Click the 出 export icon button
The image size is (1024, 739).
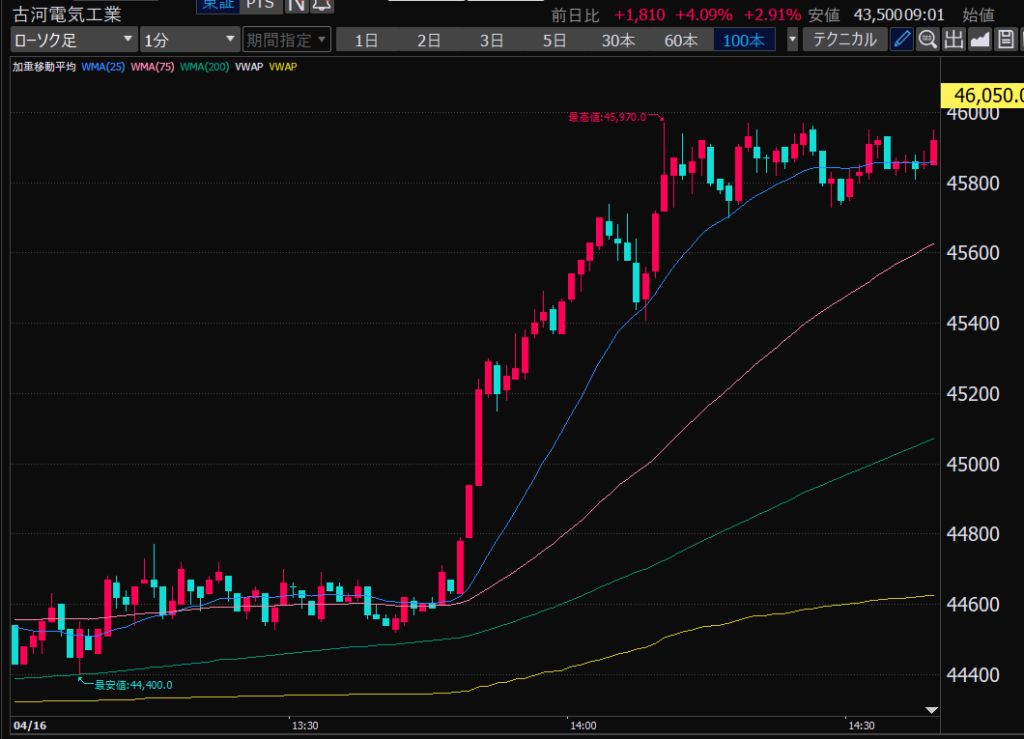pos(953,40)
